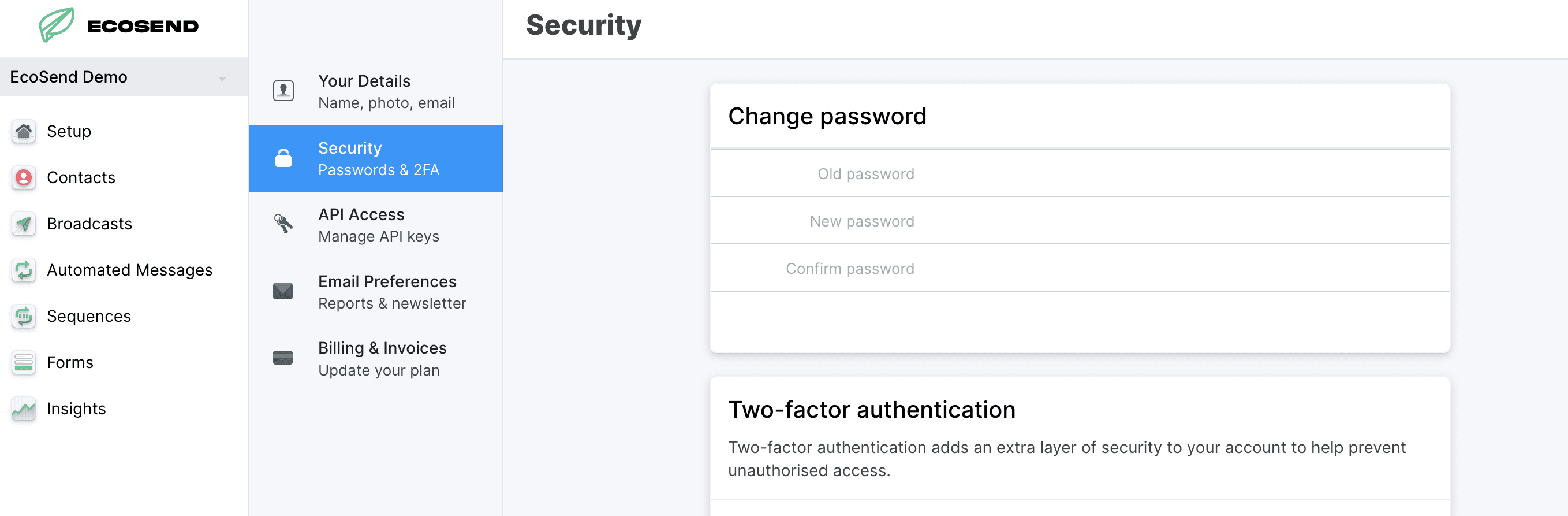Click the Contacts person icon
The width and height of the screenshot is (1568, 516).
coord(24,178)
